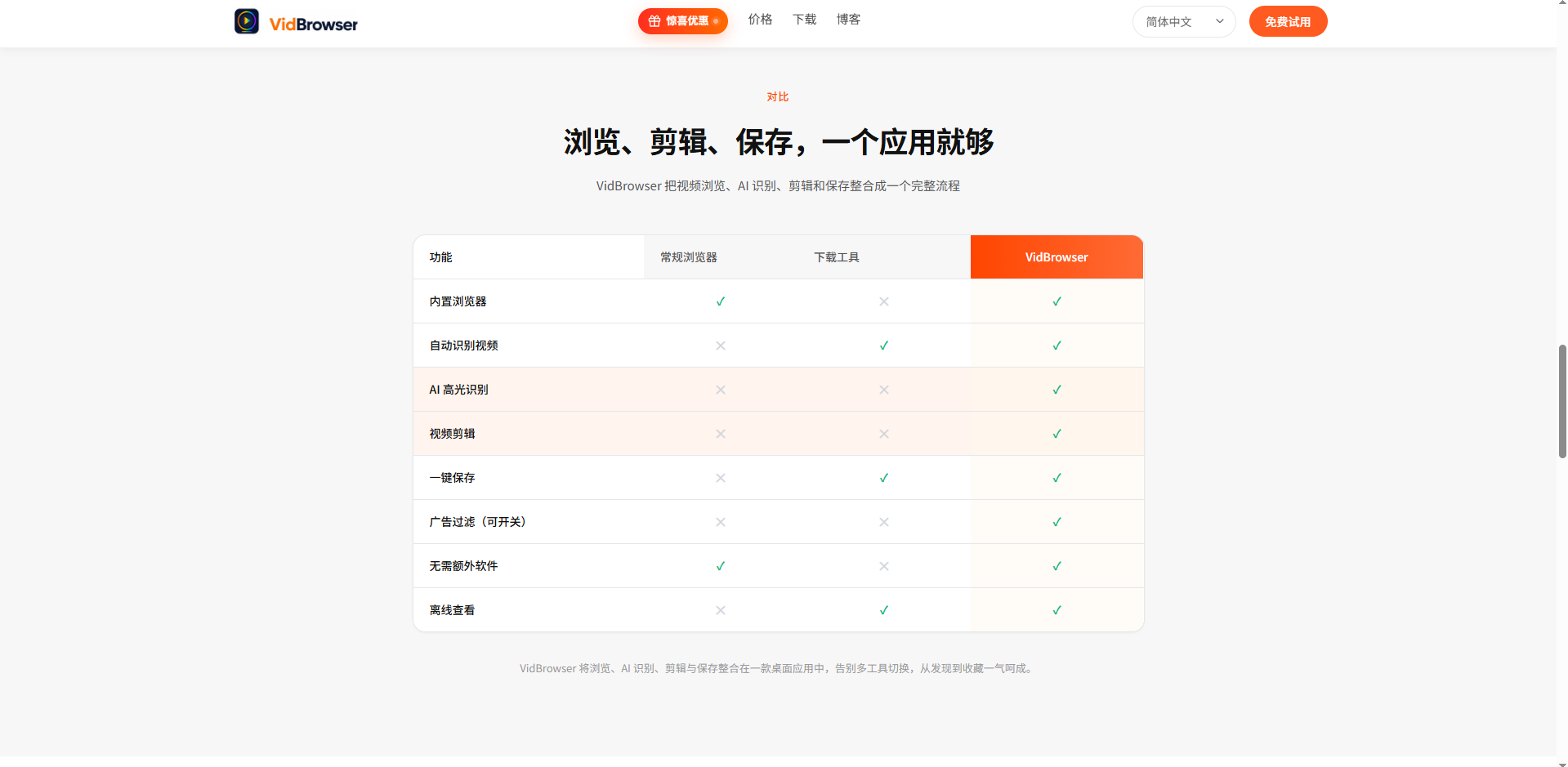1568x767 pixels.
Task: Click the 下载工具 cross in the 广告过滤 row
Action: (x=884, y=522)
